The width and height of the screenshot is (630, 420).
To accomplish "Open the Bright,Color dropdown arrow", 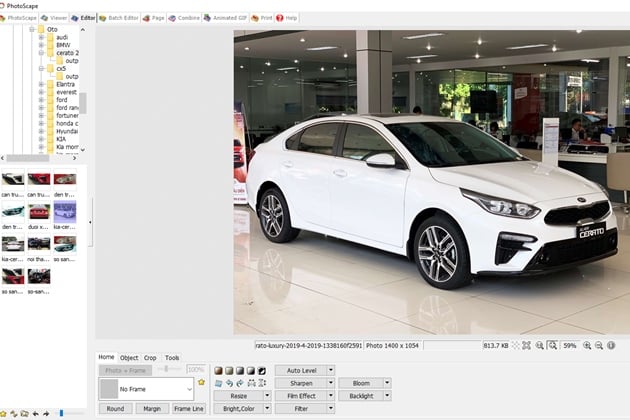I will point(267,409).
